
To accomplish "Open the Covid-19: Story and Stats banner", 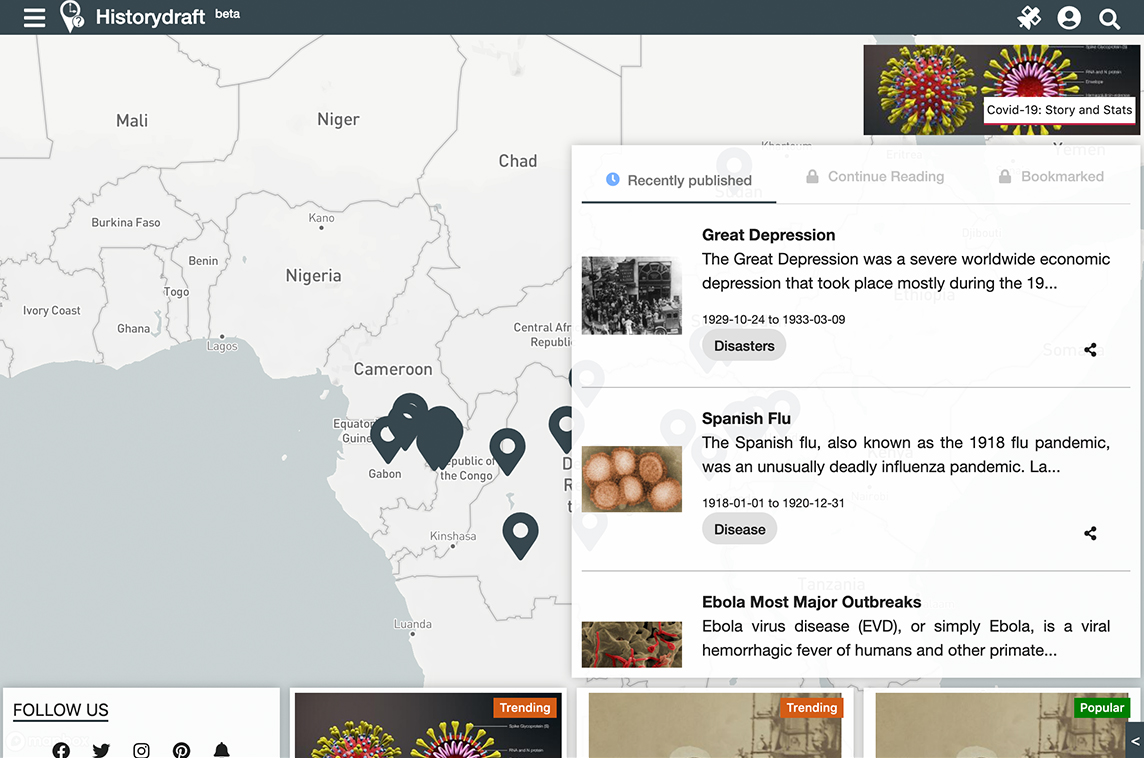I will tap(1001, 90).
